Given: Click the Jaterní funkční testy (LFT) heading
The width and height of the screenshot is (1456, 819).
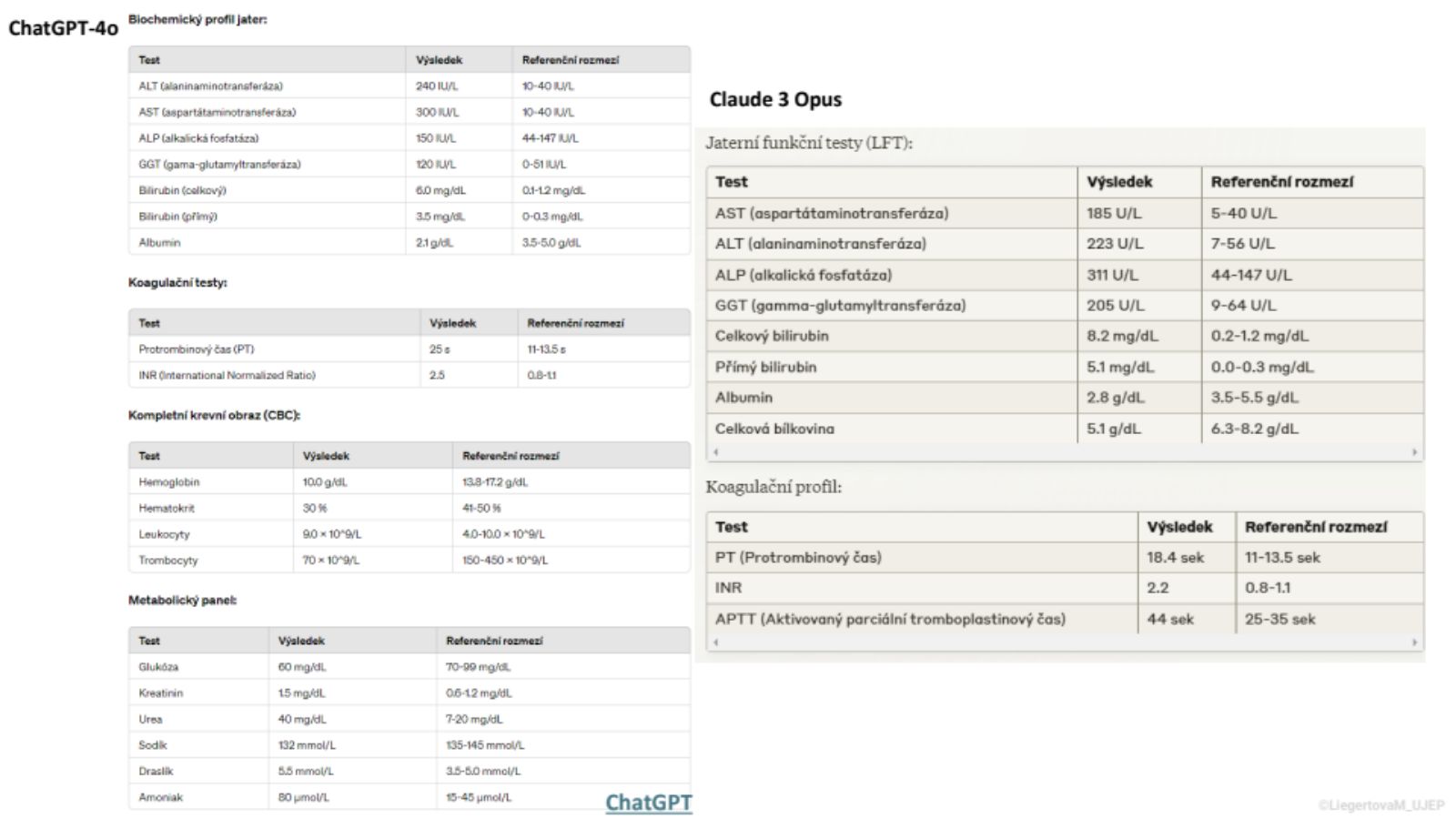Looking at the screenshot, I should point(808,143).
